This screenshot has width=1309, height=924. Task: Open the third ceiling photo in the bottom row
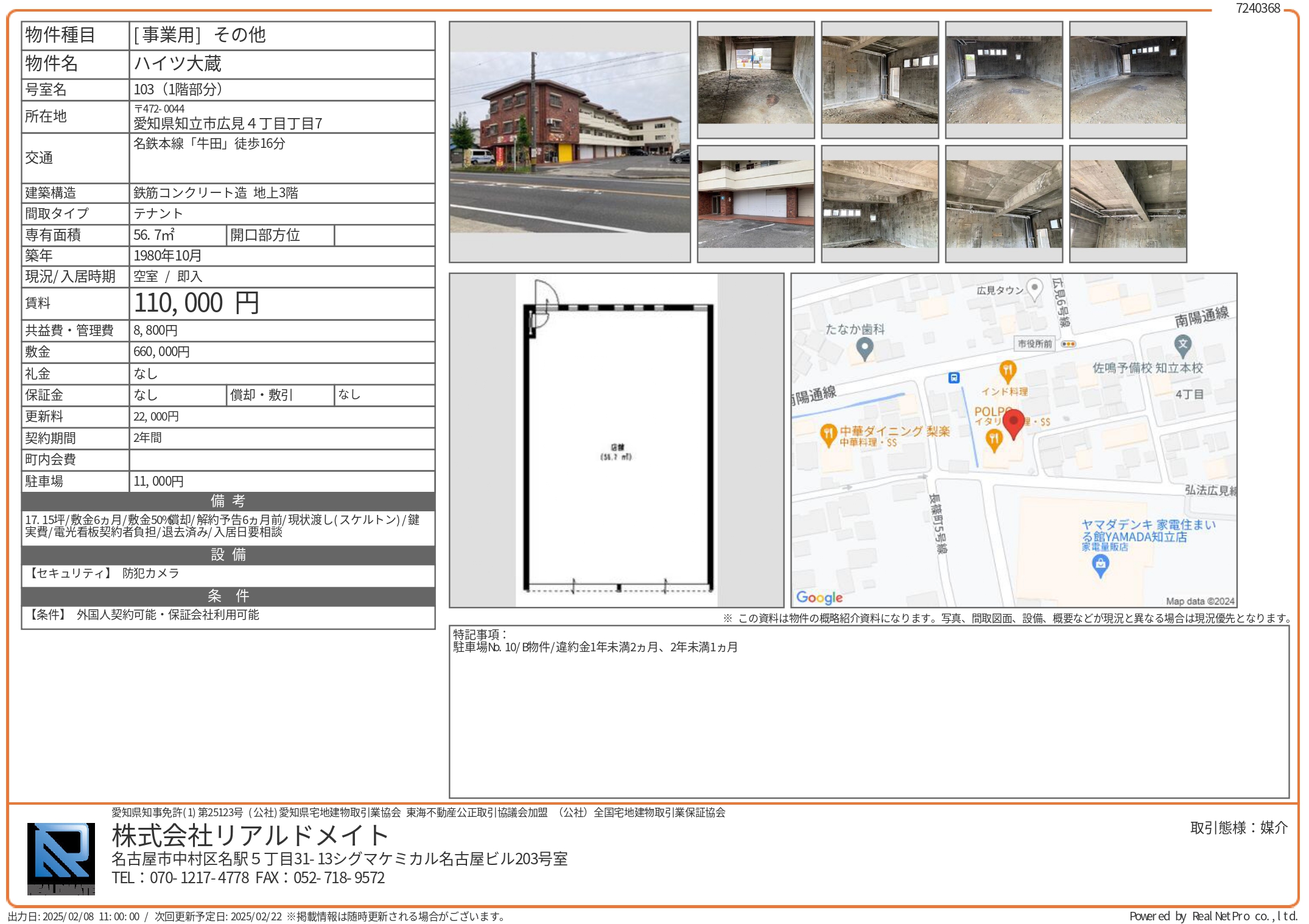1004,204
